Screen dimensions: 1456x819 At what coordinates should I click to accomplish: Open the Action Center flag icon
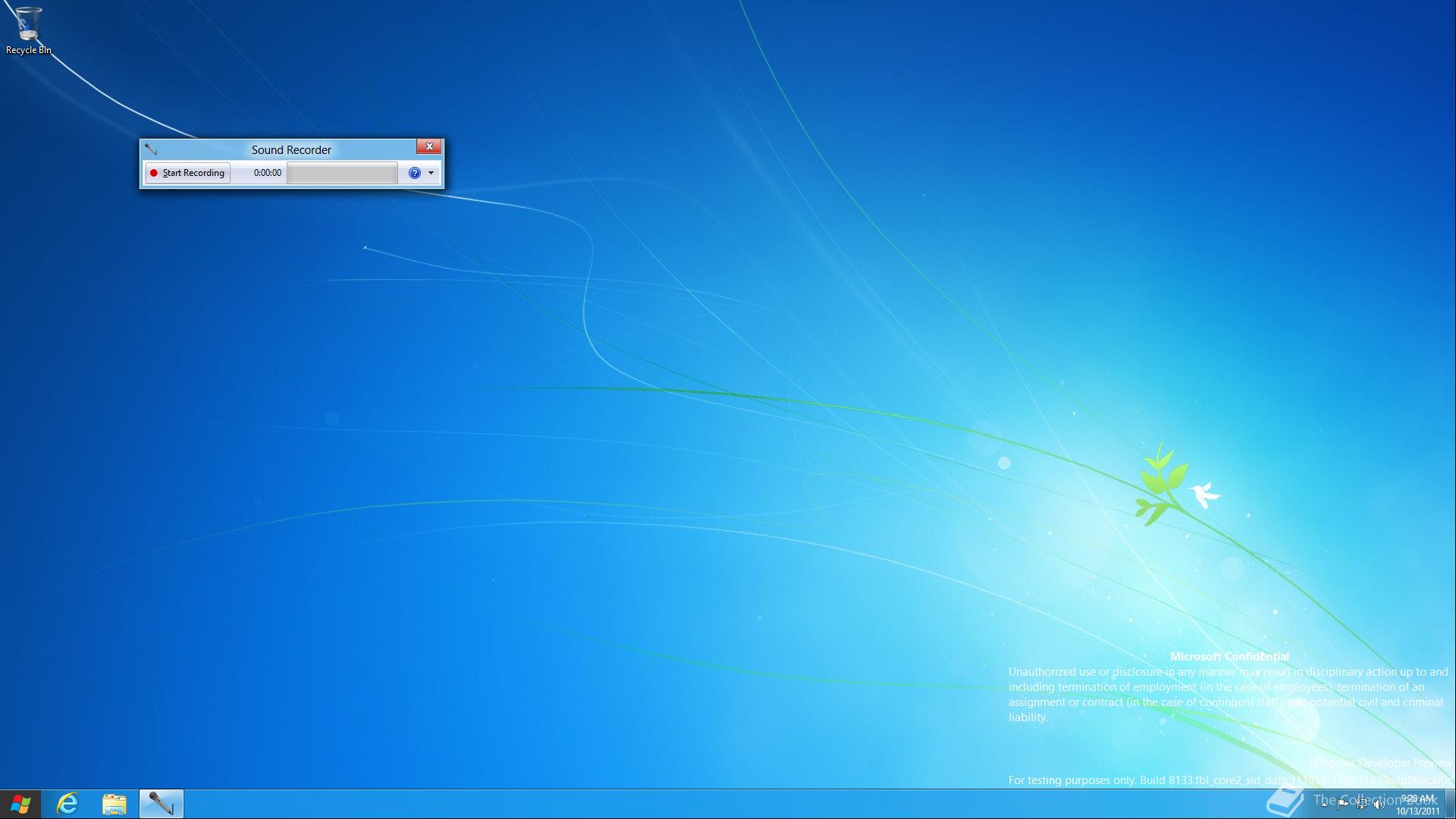pos(1342,804)
